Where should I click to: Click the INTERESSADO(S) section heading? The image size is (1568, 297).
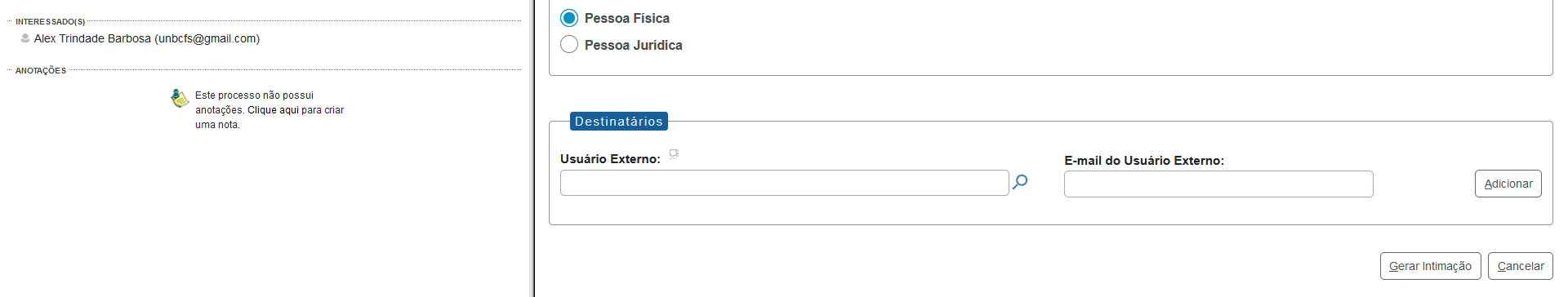click(x=50, y=22)
